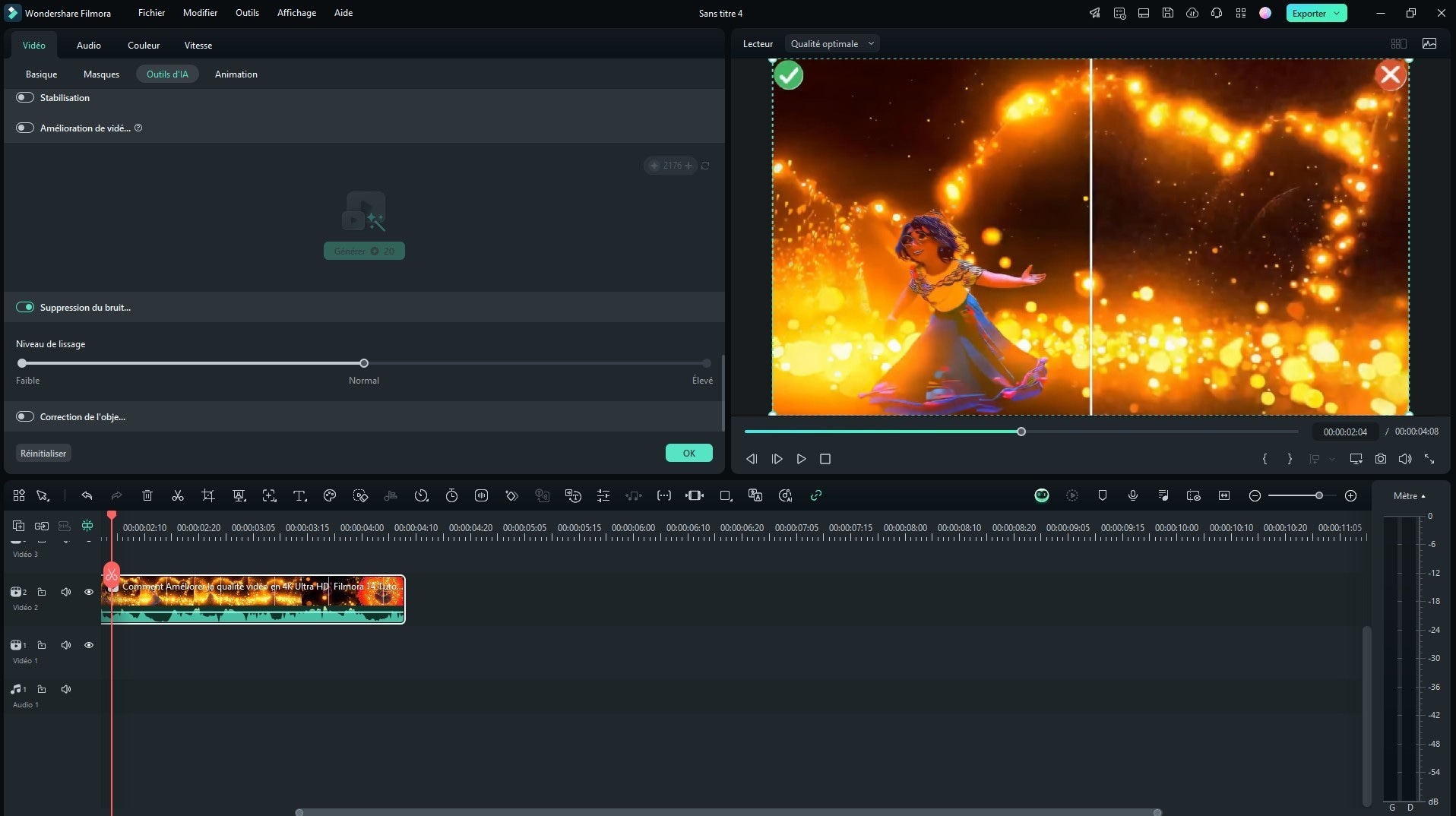1456x816 pixels.
Task: Expand the Mètre panel menu
Action: [1410, 495]
